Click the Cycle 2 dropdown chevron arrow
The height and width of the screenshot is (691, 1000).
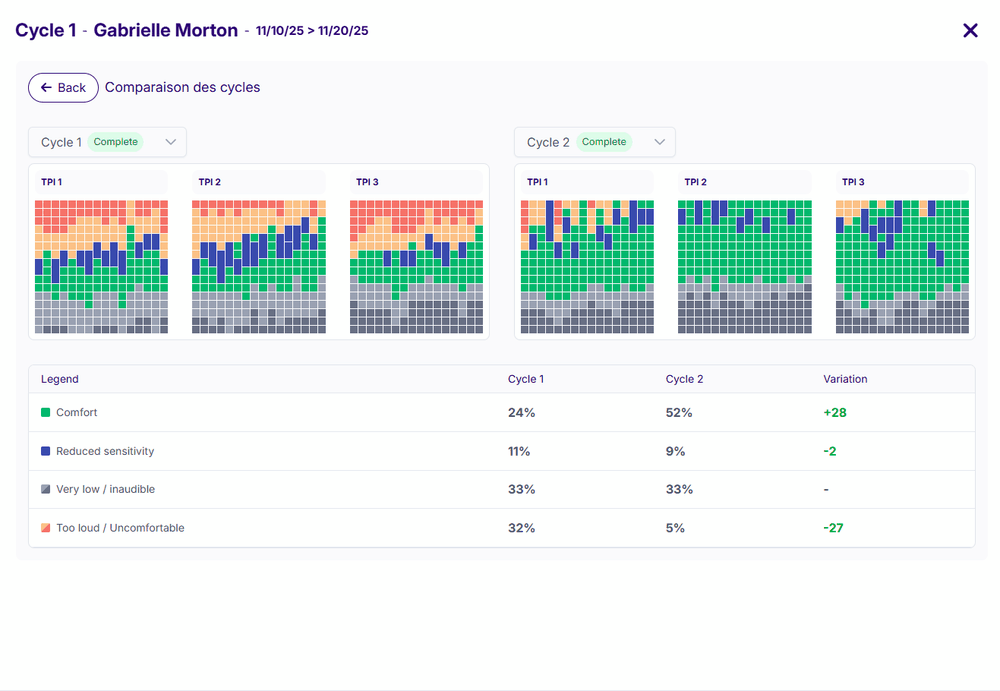point(660,142)
